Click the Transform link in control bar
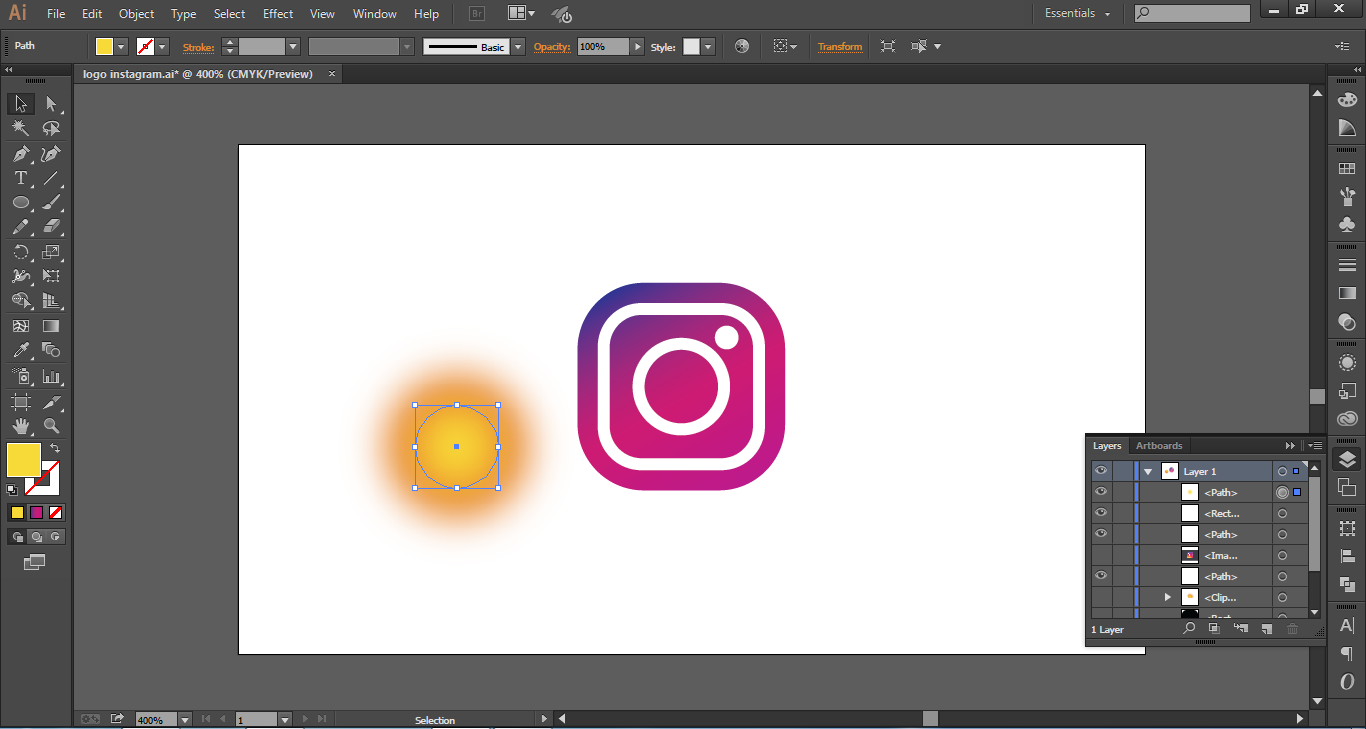The image size is (1366, 729). pyautogui.click(x=839, y=47)
